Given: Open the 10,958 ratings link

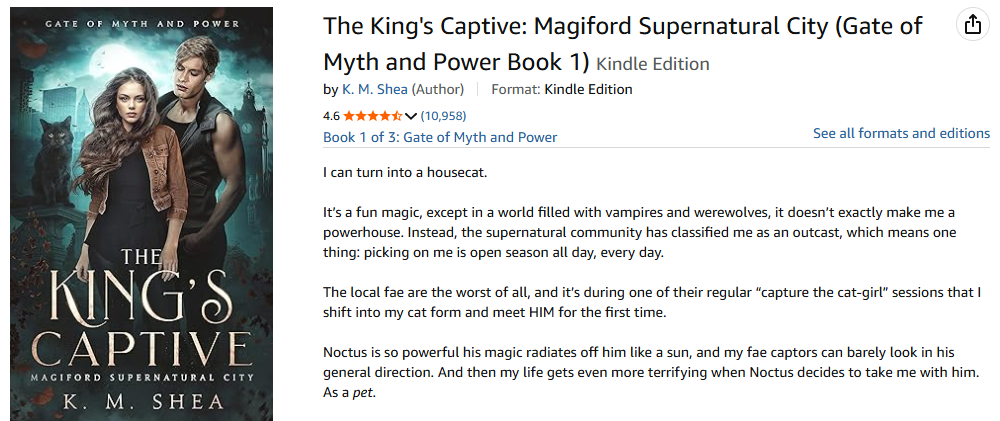Looking at the screenshot, I should tap(443, 116).
